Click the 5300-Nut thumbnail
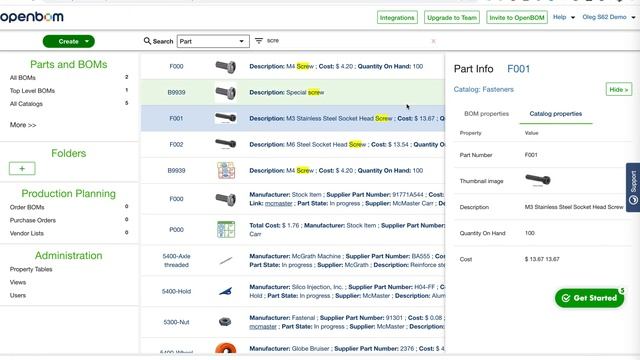 (x=225, y=322)
